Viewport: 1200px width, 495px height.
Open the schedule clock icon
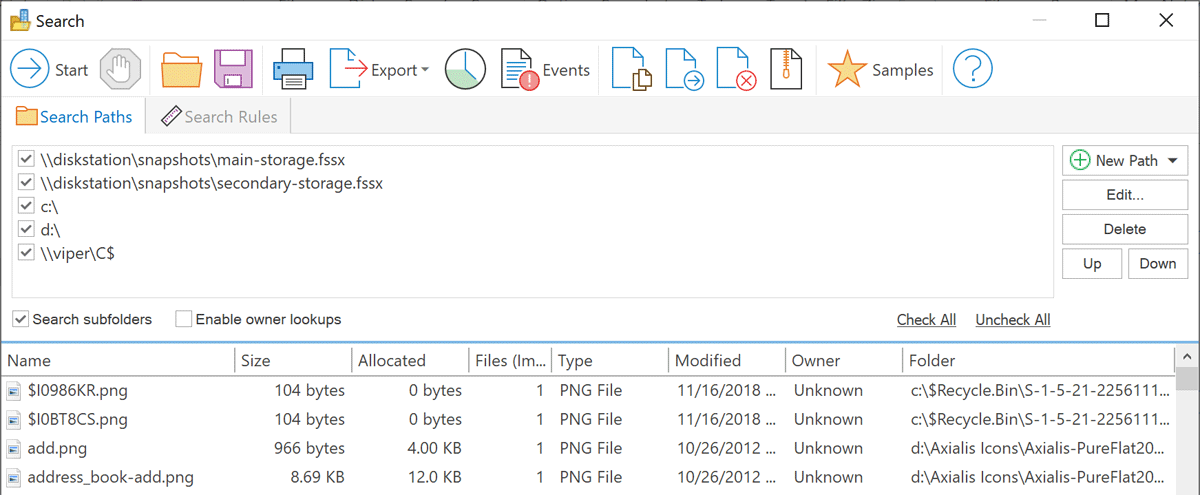tap(465, 70)
